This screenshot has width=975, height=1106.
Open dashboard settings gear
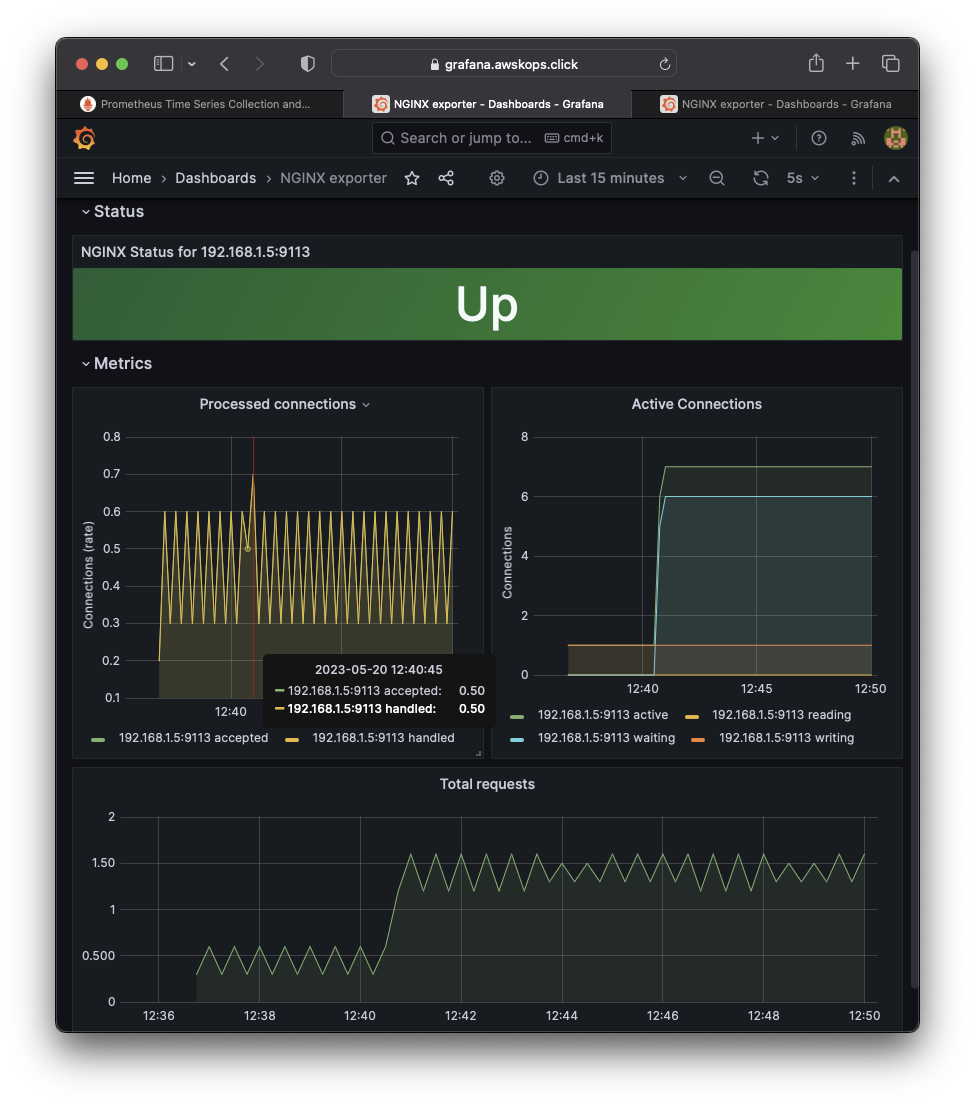point(497,178)
